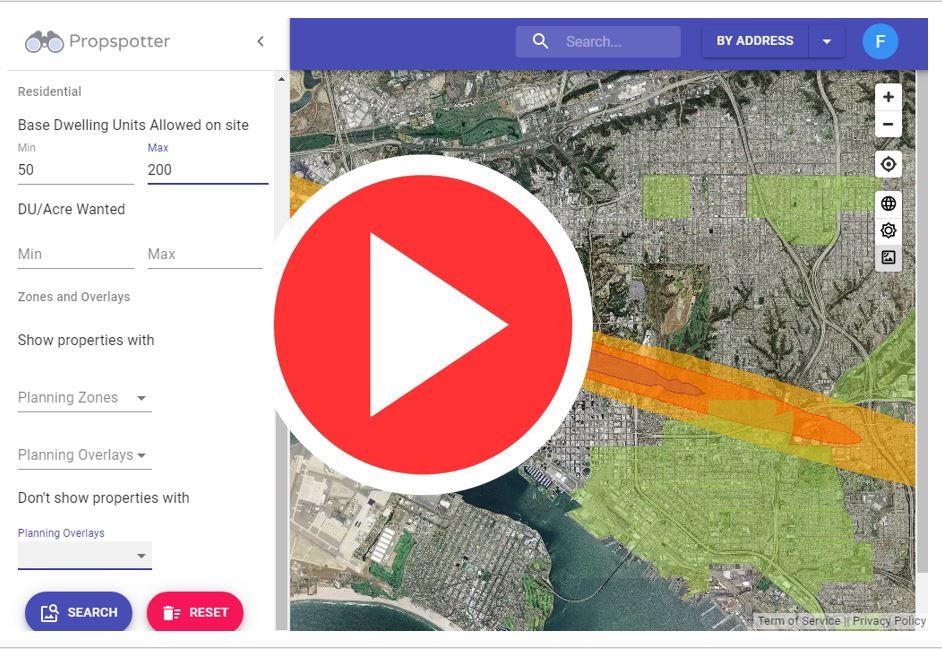
Task: Click the 'DU/Acre Wanted' label
Action: [x=71, y=209]
